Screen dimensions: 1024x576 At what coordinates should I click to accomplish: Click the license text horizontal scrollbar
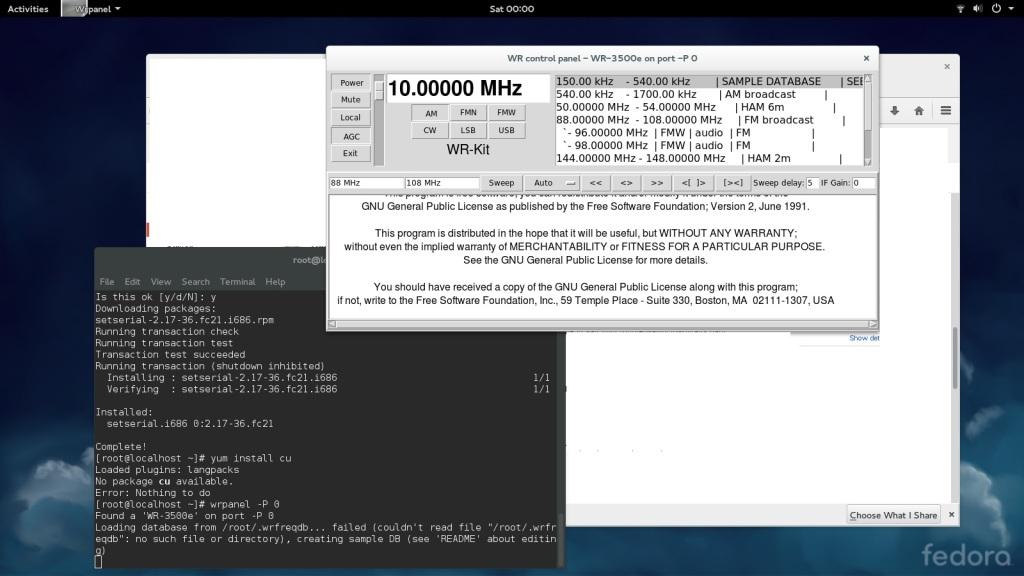tap(602, 324)
